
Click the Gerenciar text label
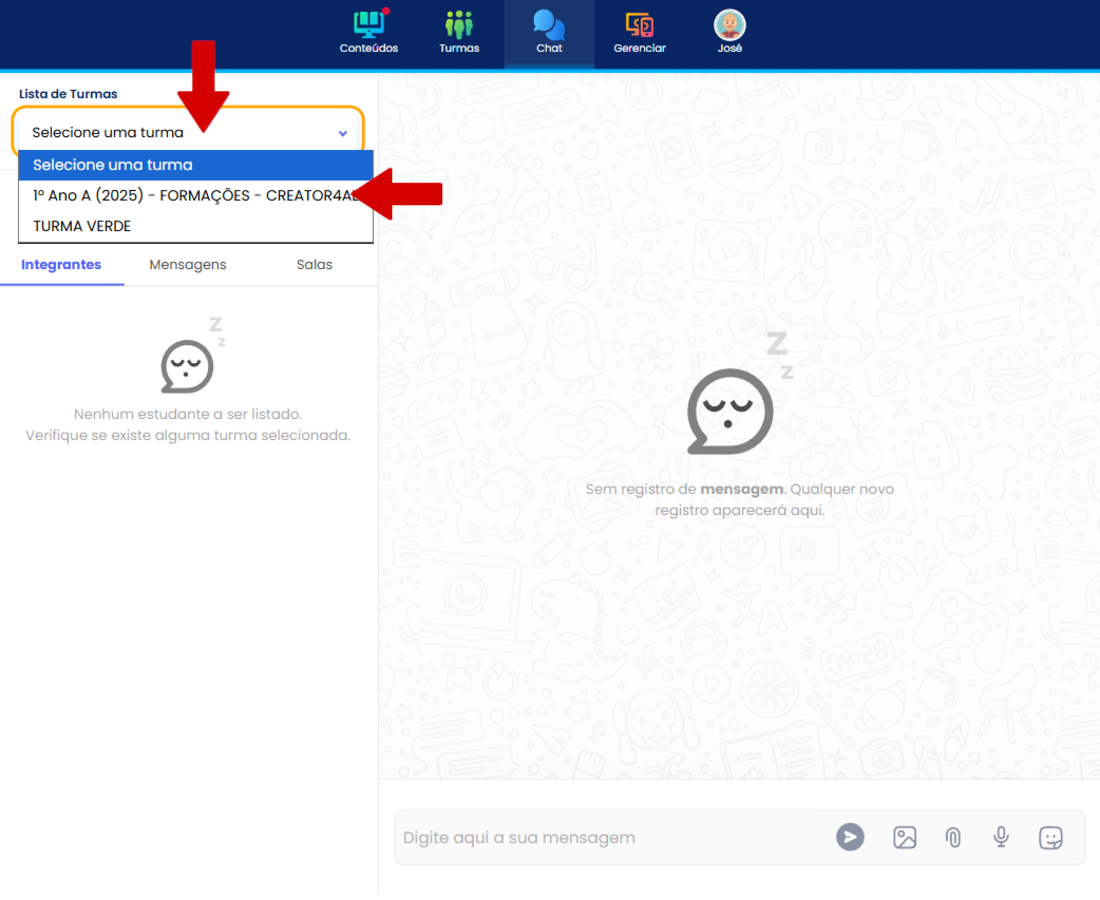pyautogui.click(x=639, y=48)
